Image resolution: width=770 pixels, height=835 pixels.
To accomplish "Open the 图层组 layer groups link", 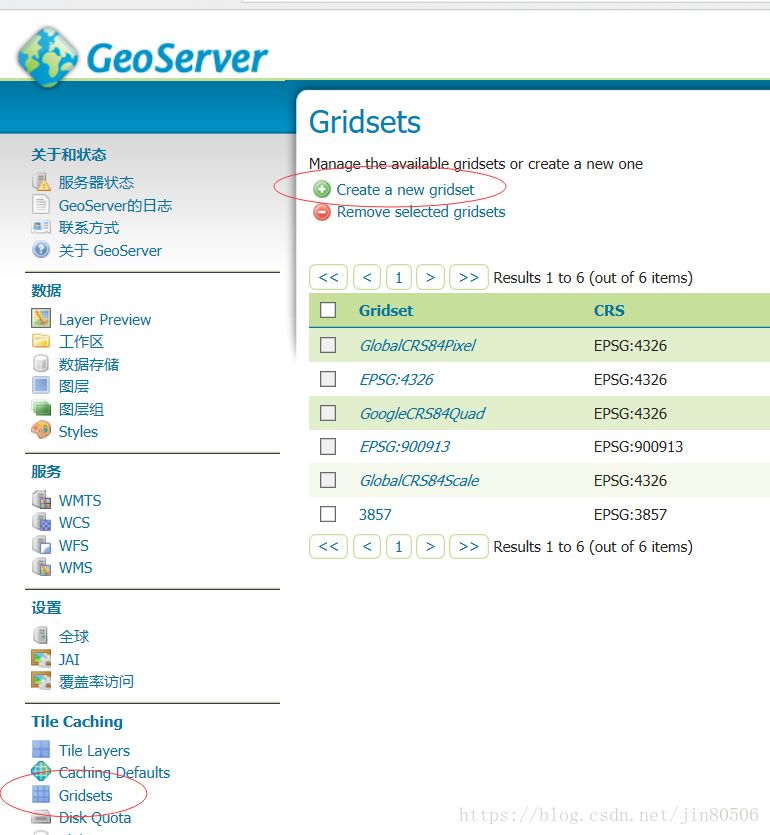I will (81, 409).
